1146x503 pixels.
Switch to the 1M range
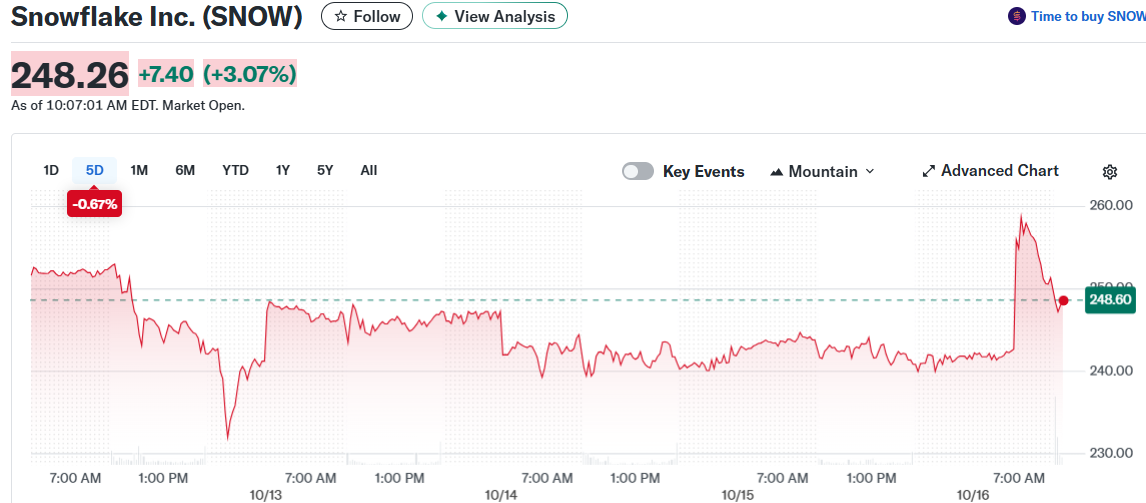click(139, 170)
